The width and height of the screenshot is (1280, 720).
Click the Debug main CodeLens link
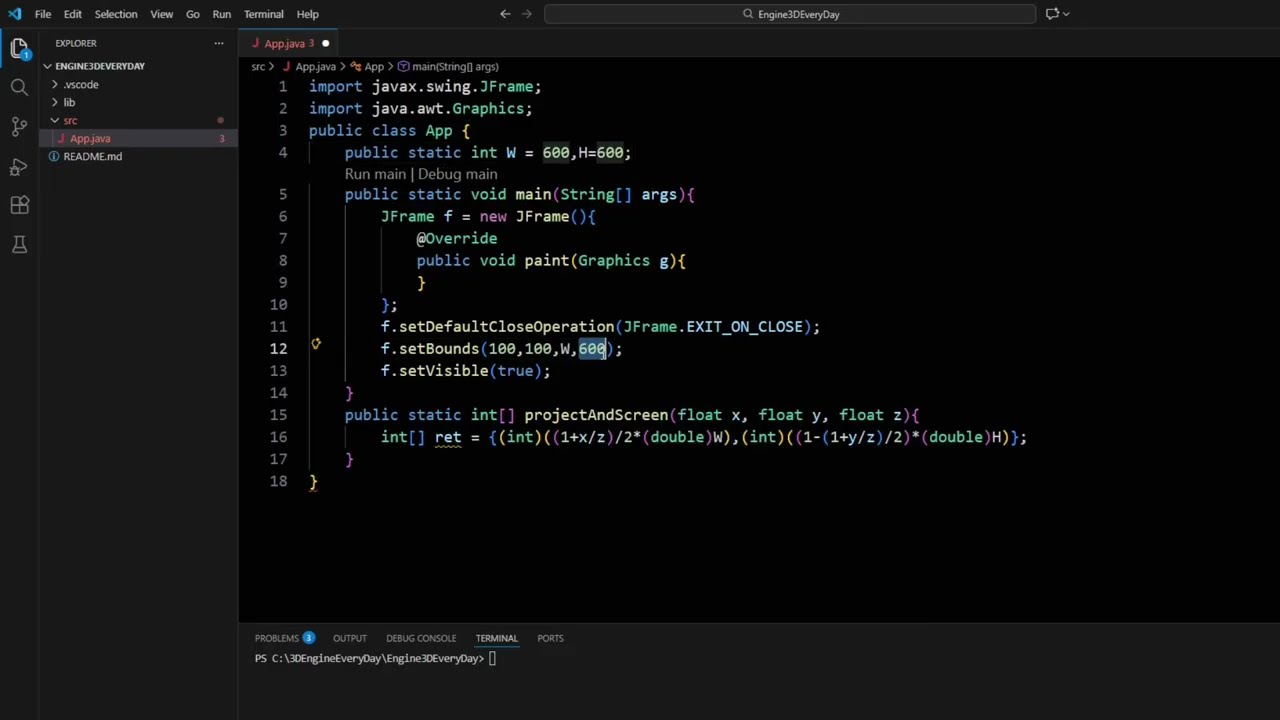pyautogui.click(x=457, y=174)
